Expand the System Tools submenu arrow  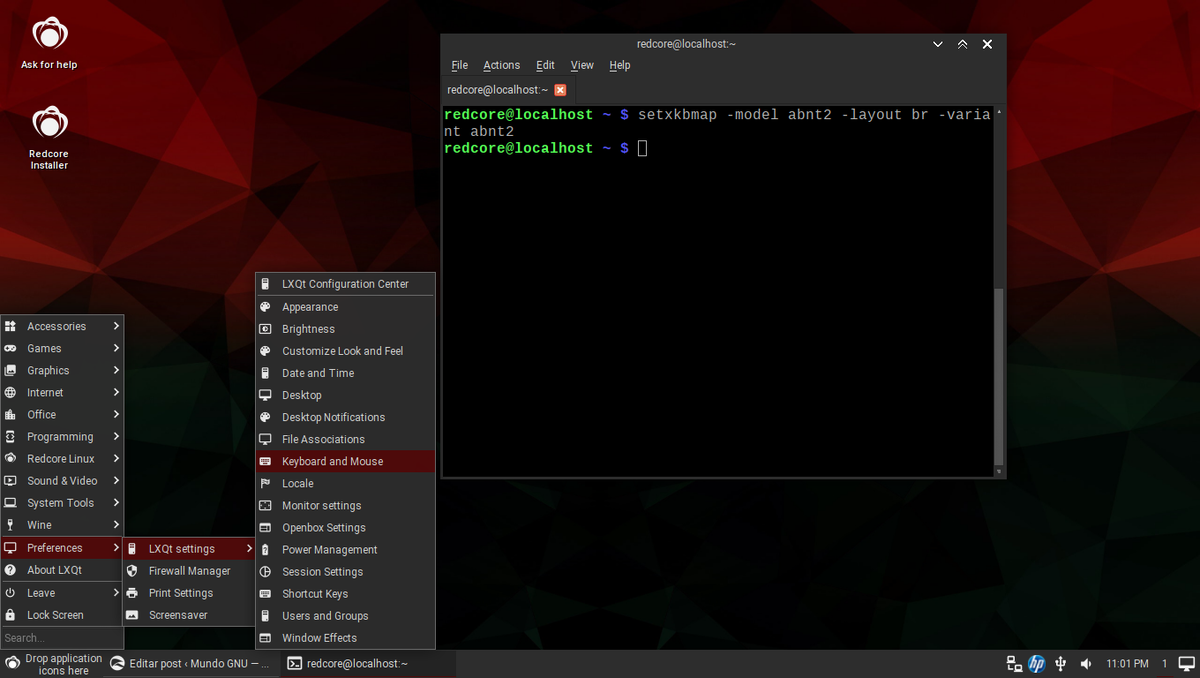click(117, 503)
